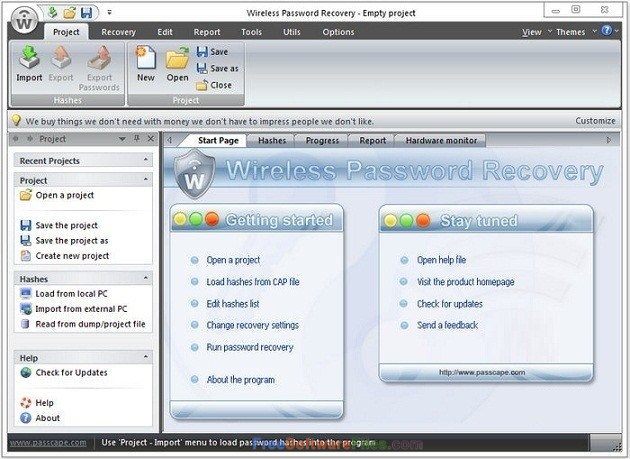Viewport: 630px width, 459px height.
Task: Click Edit hashes list link
Action: tap(233, 304)
